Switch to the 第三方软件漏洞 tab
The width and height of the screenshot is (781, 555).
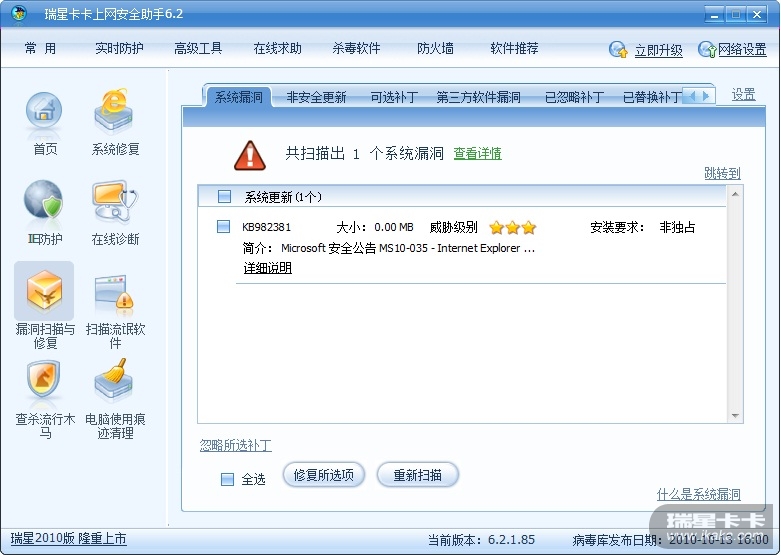(479, 97)
